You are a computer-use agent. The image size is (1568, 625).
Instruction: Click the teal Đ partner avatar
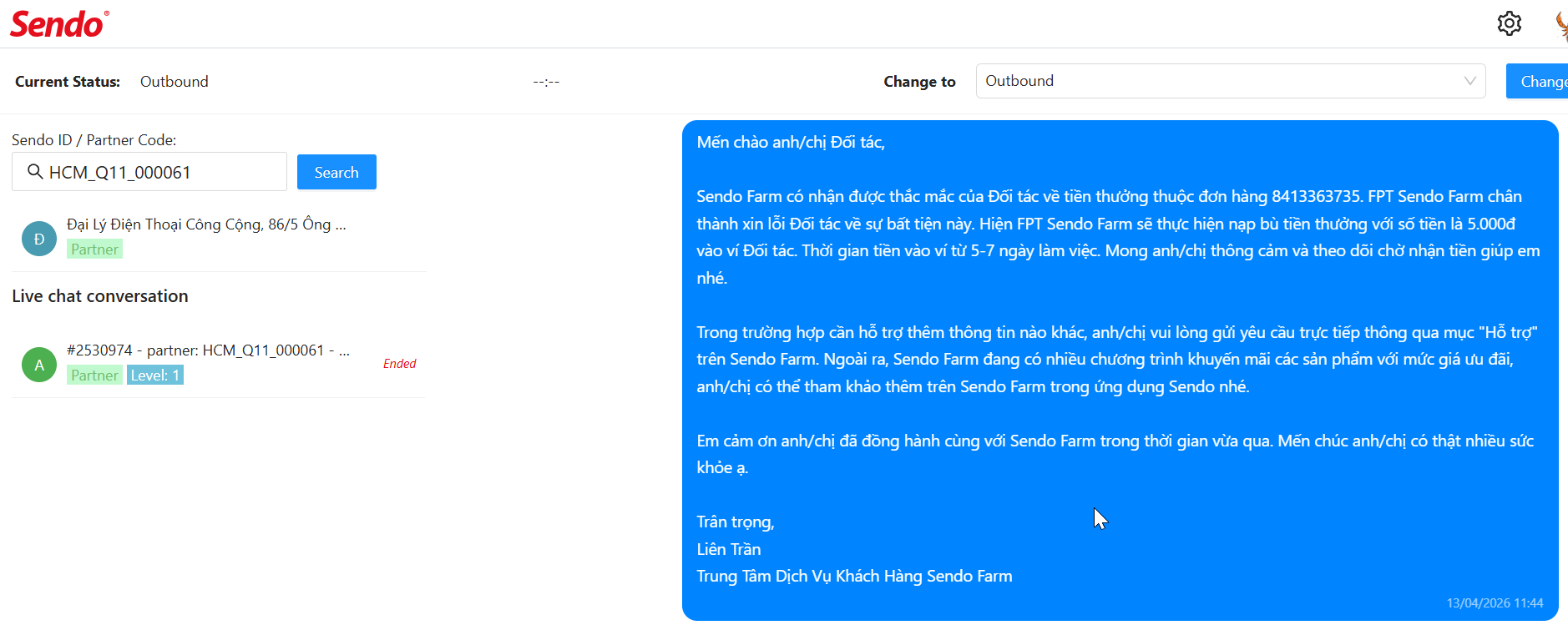[39, 239]
